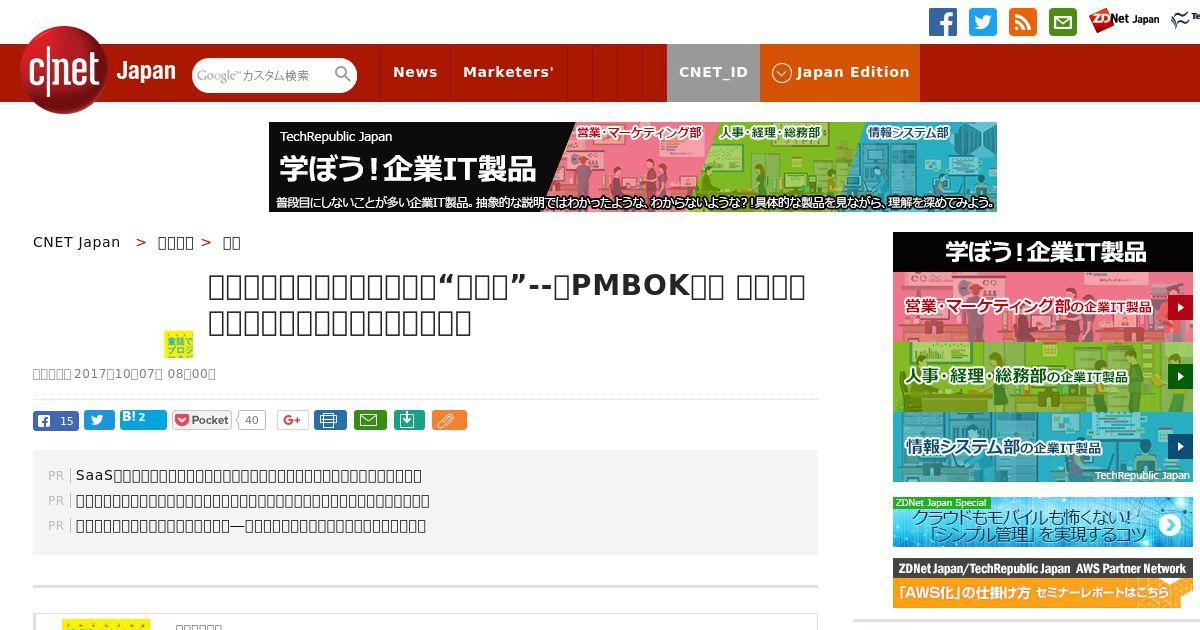Print the article using printer icon

pos(330,421)
